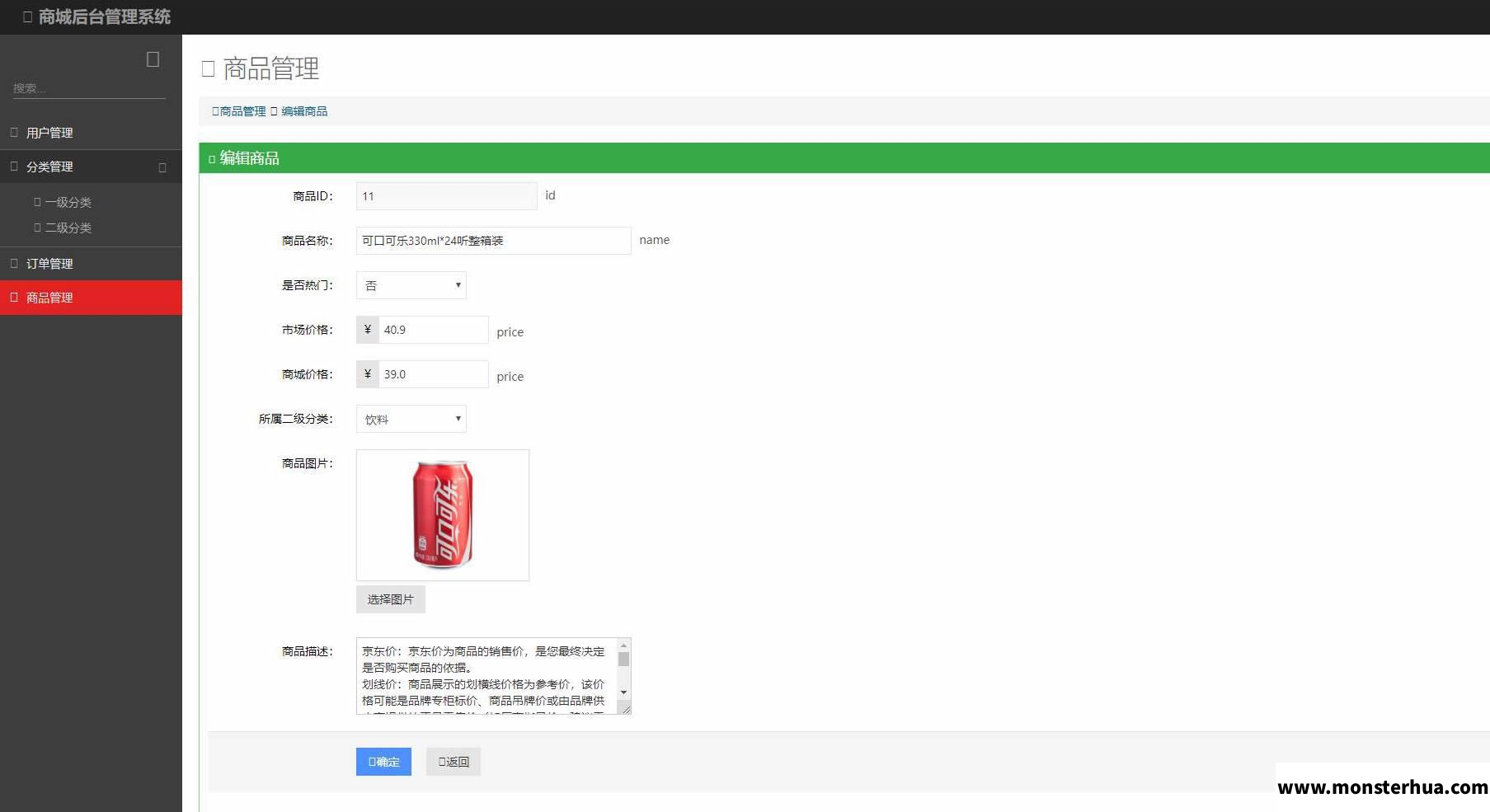Image resolution: width=1490 pixels, height=812 pixels.
Task: Click the 商品描述: label
Action: [307, 651]
